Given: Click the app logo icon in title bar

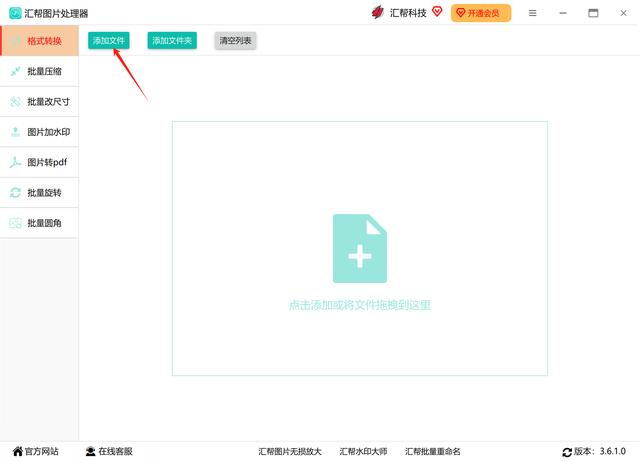Looking at the screenshot, I should click(x=15, y=13).
